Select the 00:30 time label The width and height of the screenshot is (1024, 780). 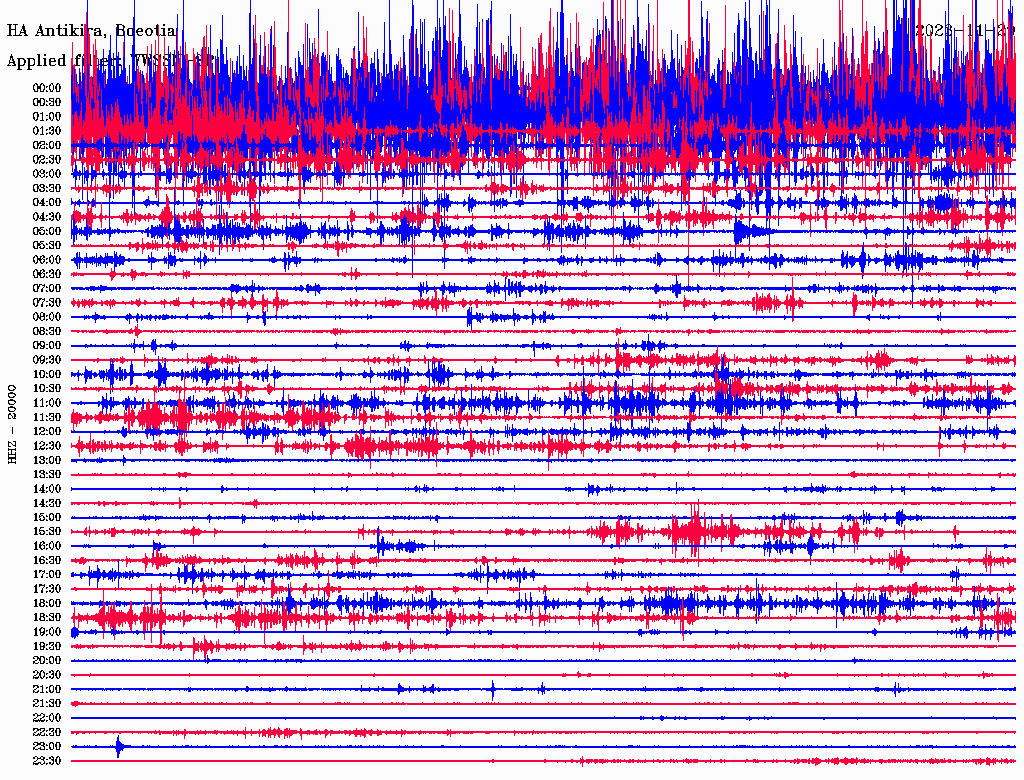point(47,103)
